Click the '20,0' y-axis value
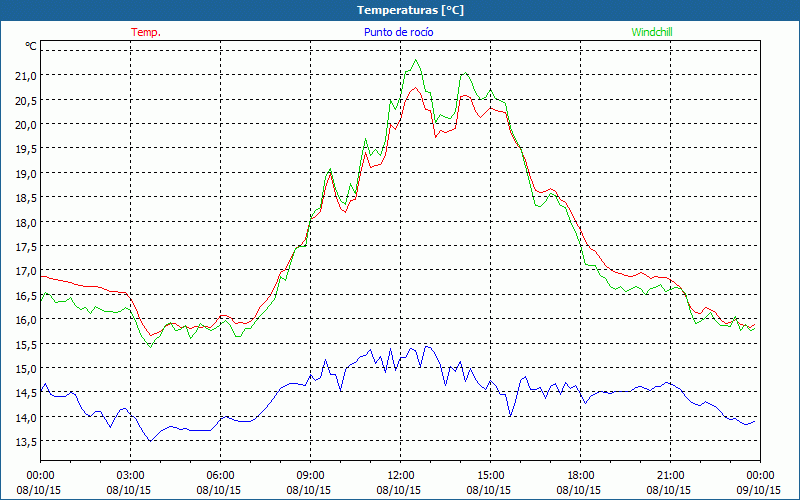The image size is (800, 500). (27, 124)
